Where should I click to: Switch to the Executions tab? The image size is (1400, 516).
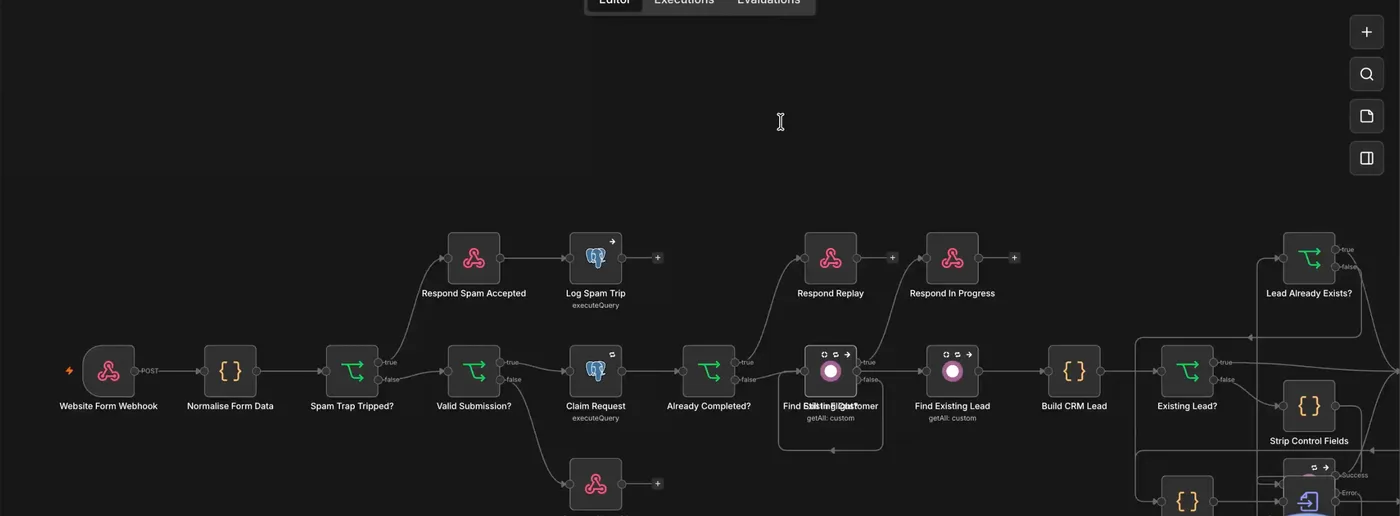point(684,3)
